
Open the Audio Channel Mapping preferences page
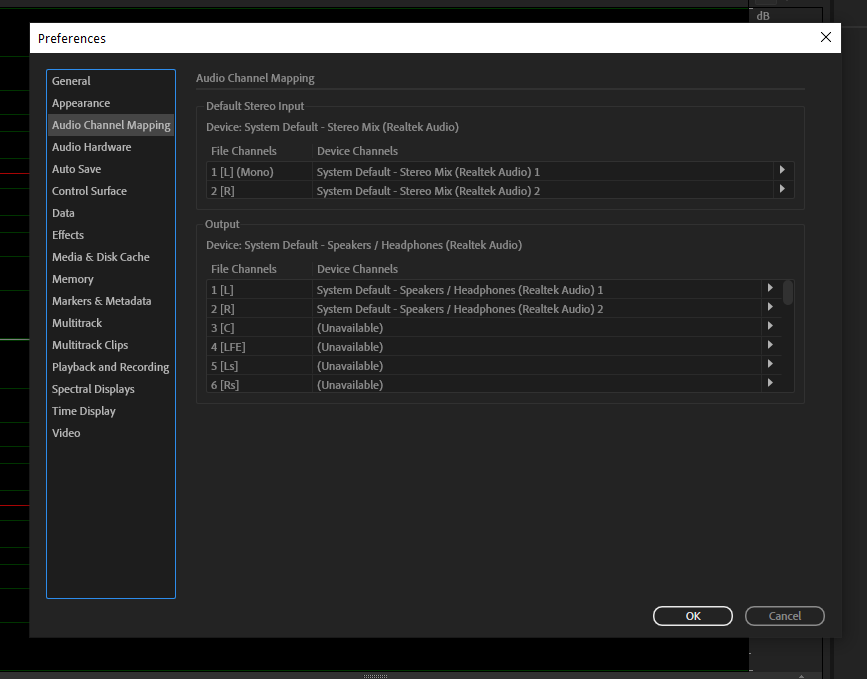(x=110, y=125)
